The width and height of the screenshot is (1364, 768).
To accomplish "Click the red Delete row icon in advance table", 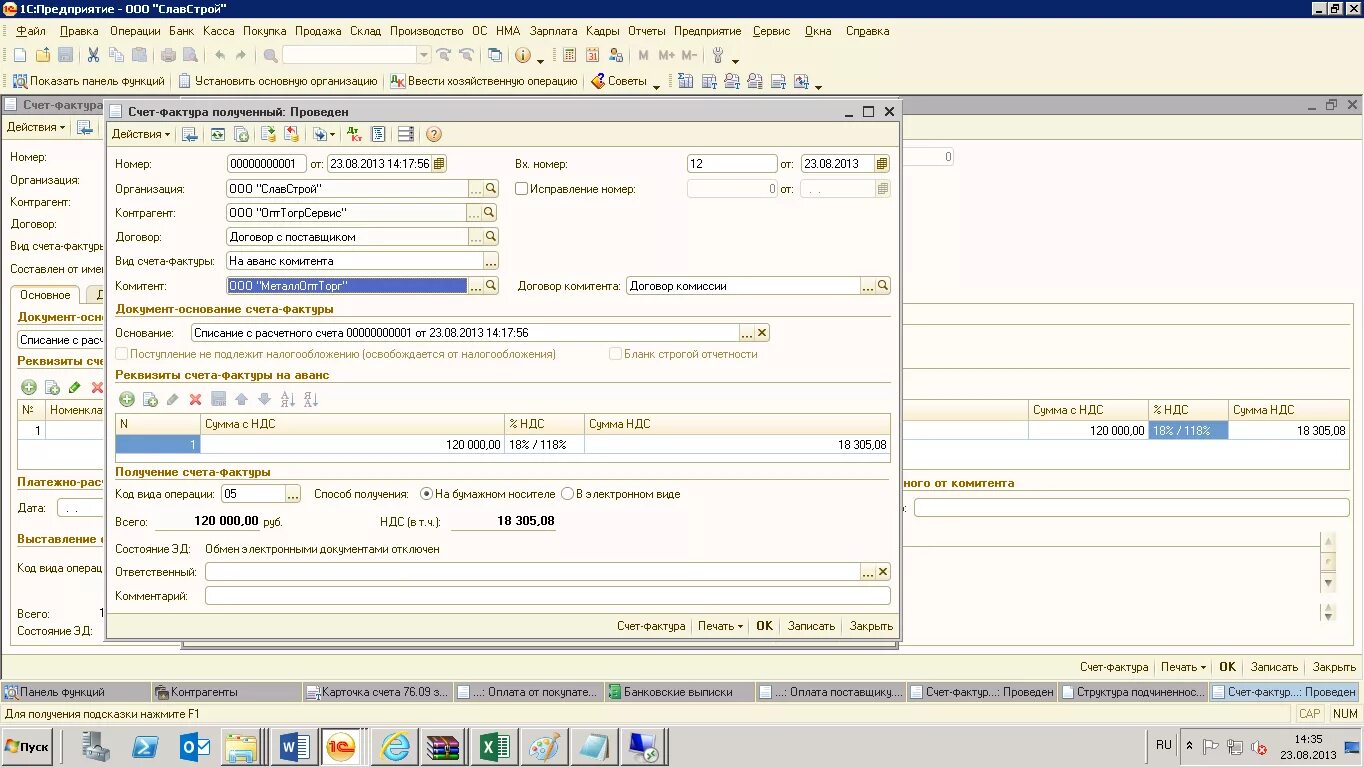I will click(x=196, y=400).
